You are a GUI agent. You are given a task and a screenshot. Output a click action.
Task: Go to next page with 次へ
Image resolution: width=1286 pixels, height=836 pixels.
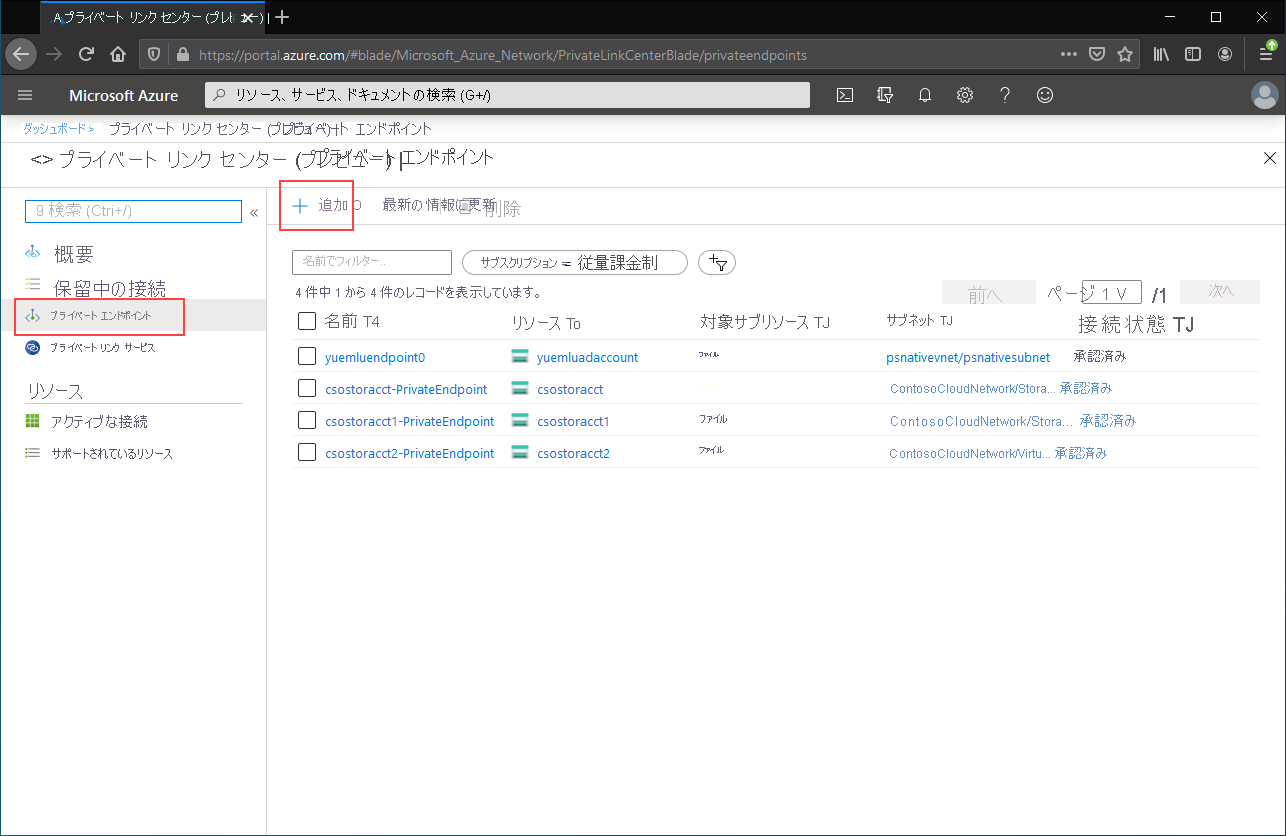pos(1220,292)
